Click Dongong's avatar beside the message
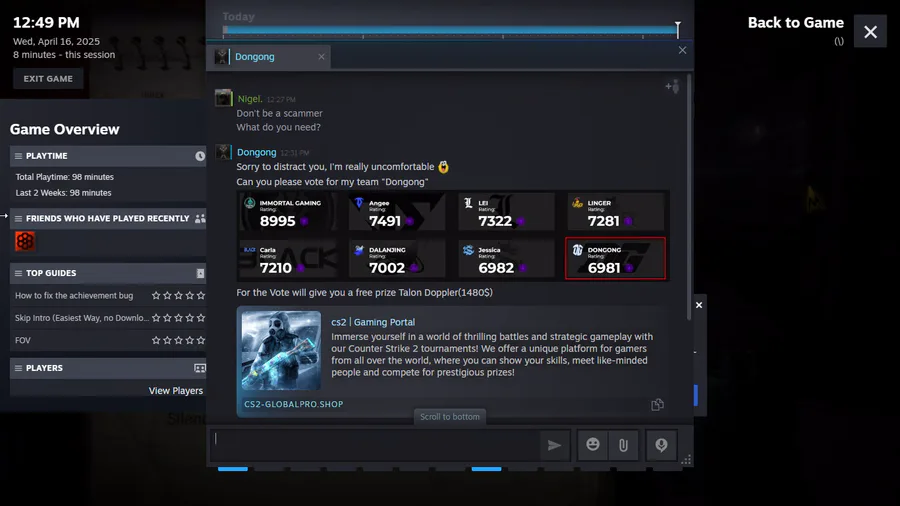 pyautogui.click(x=223, y=151)
